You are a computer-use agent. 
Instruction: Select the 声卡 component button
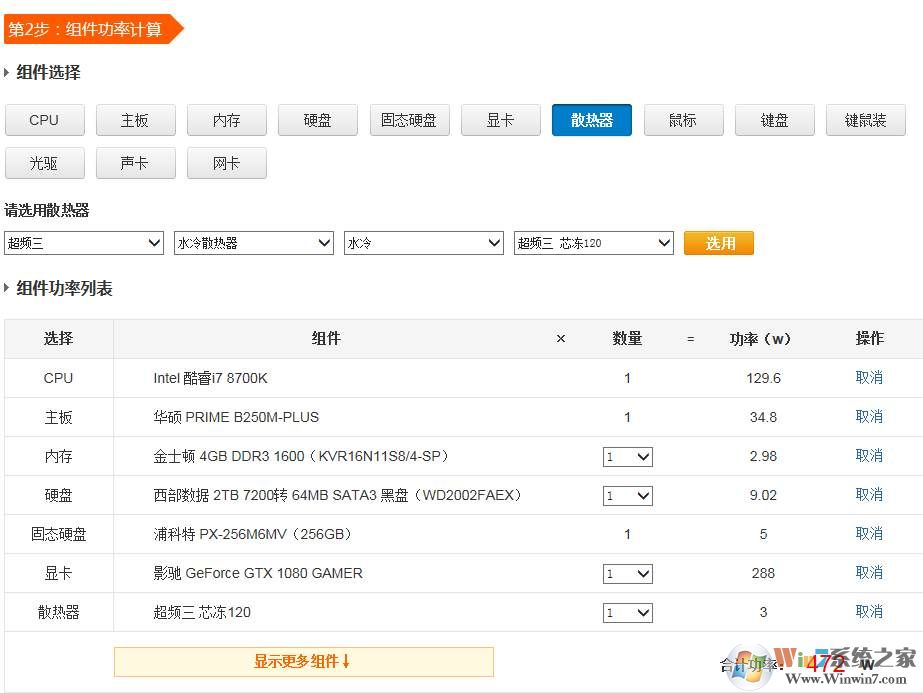135,163
